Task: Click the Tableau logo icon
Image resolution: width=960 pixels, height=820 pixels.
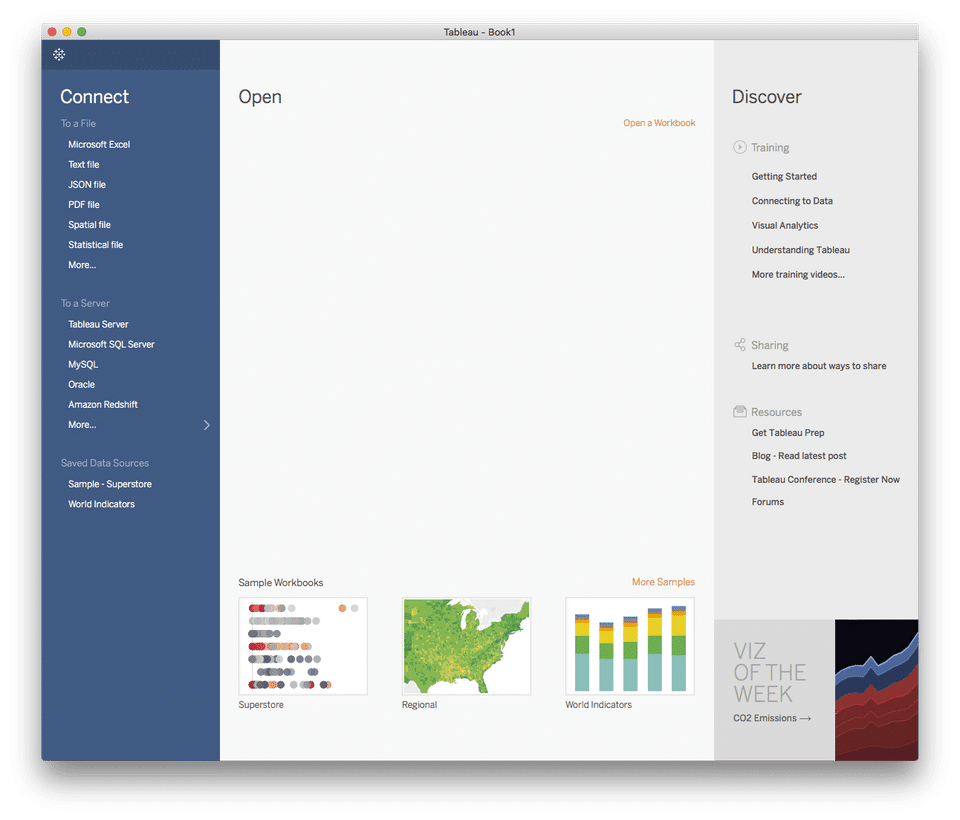Action: pyautogui.click(x=59, y=55)
